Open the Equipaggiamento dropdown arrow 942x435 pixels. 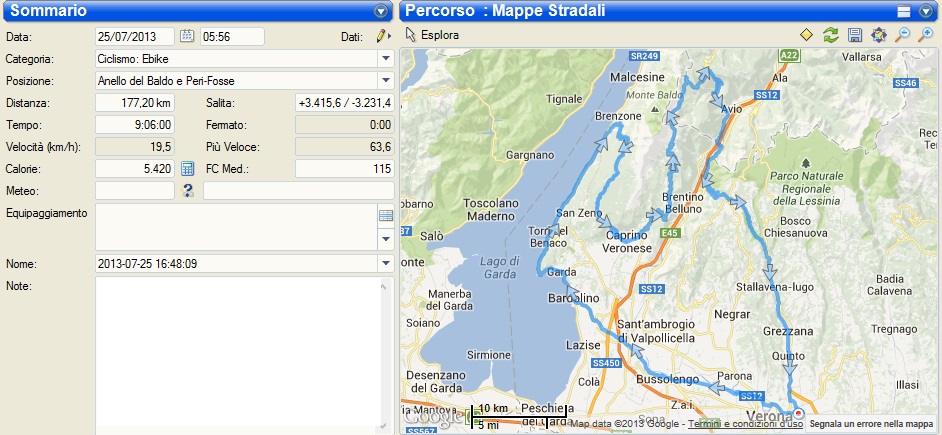pos(386,239)
